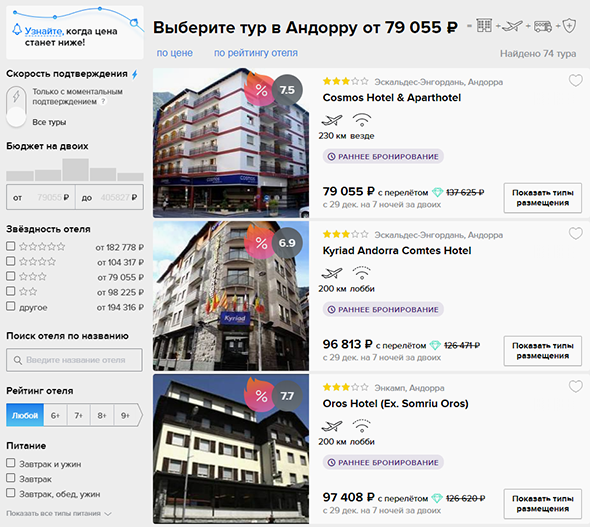Viewport: 590px width, 527px height.
Task: Click 'Раннее бронирование' tag on Oros Hotel
Action: 383,462
